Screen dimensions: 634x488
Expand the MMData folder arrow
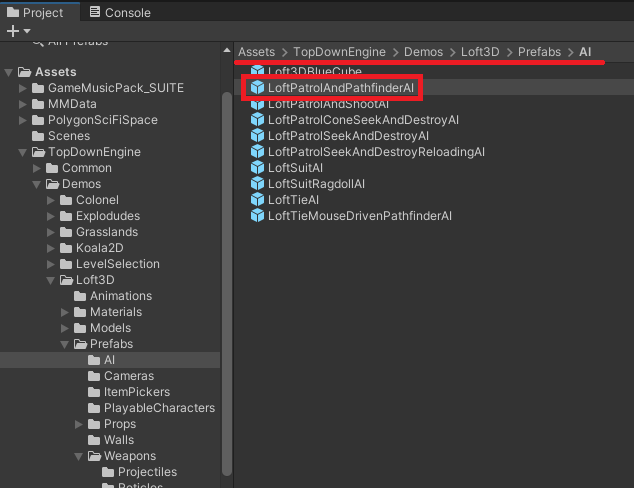click(23, 104)
